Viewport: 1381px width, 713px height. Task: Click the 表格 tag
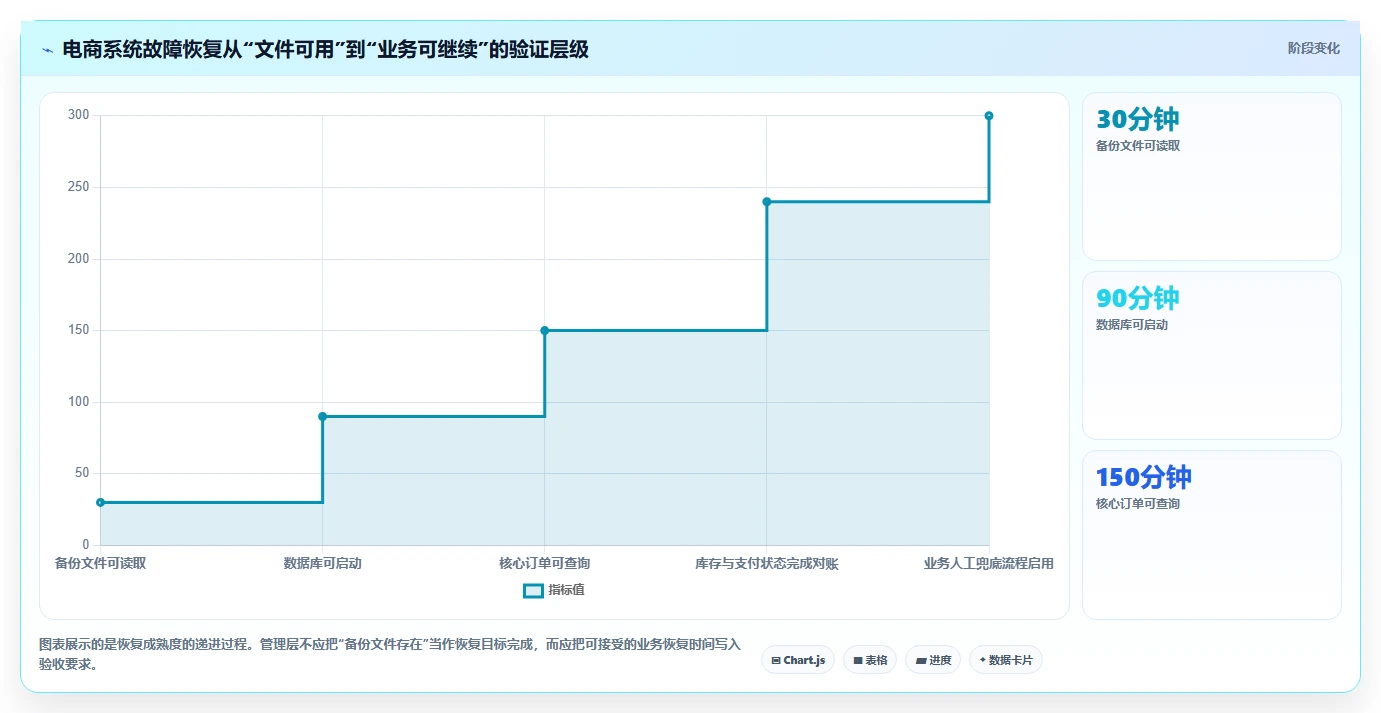point(870,660)
